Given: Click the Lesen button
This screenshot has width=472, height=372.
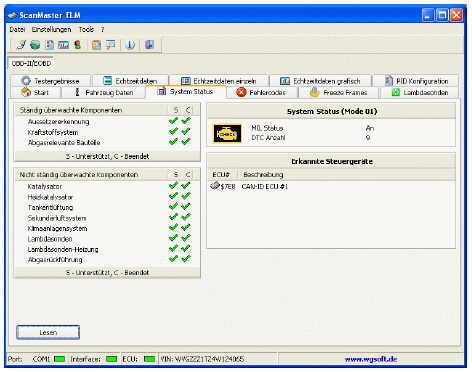Looking at the screenshot, I should [x=48, y=332].
